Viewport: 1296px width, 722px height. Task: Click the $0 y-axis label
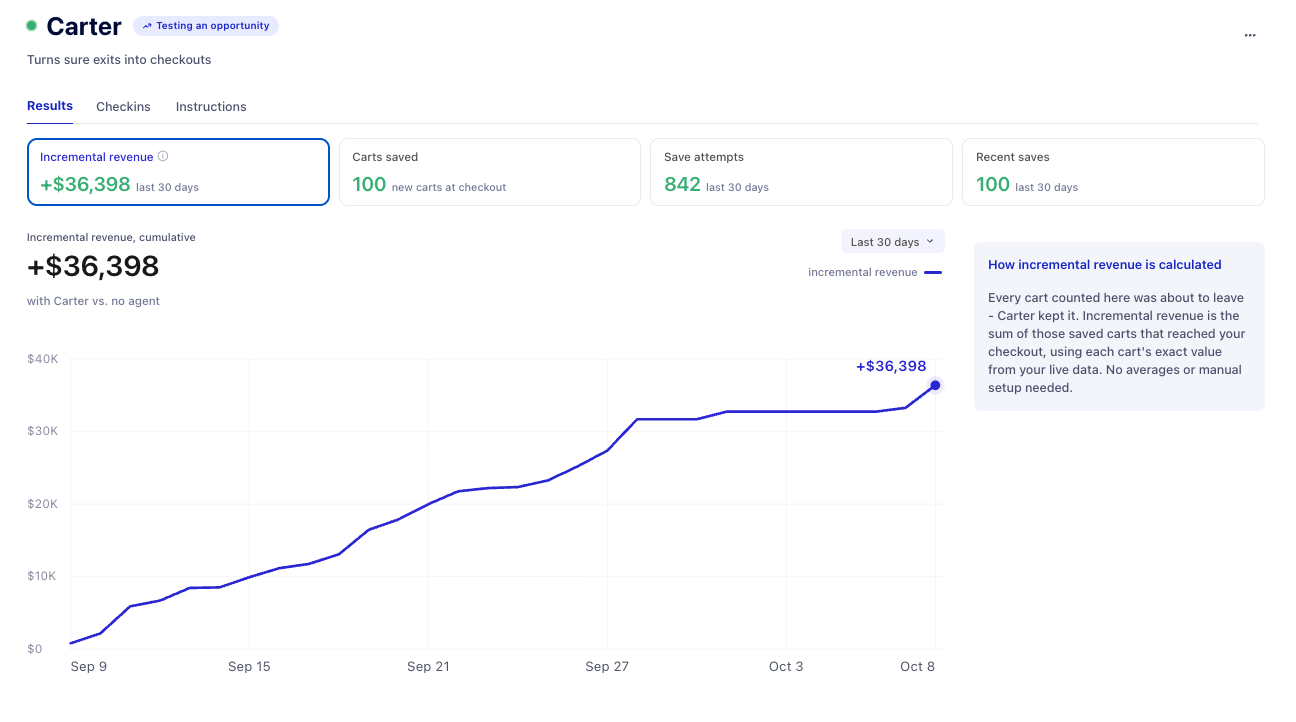coord(35,649)
